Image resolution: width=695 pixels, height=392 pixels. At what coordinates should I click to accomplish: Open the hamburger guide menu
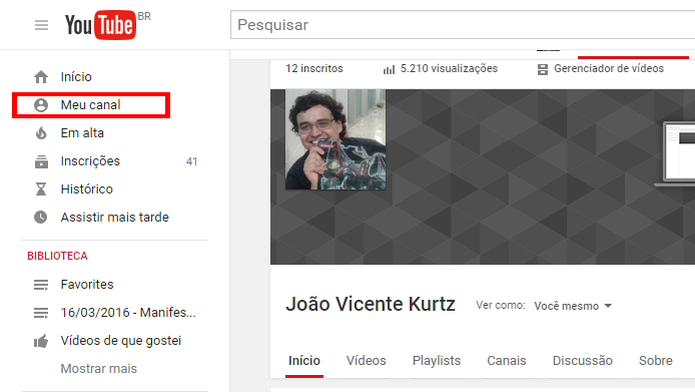tap(41, 25)
